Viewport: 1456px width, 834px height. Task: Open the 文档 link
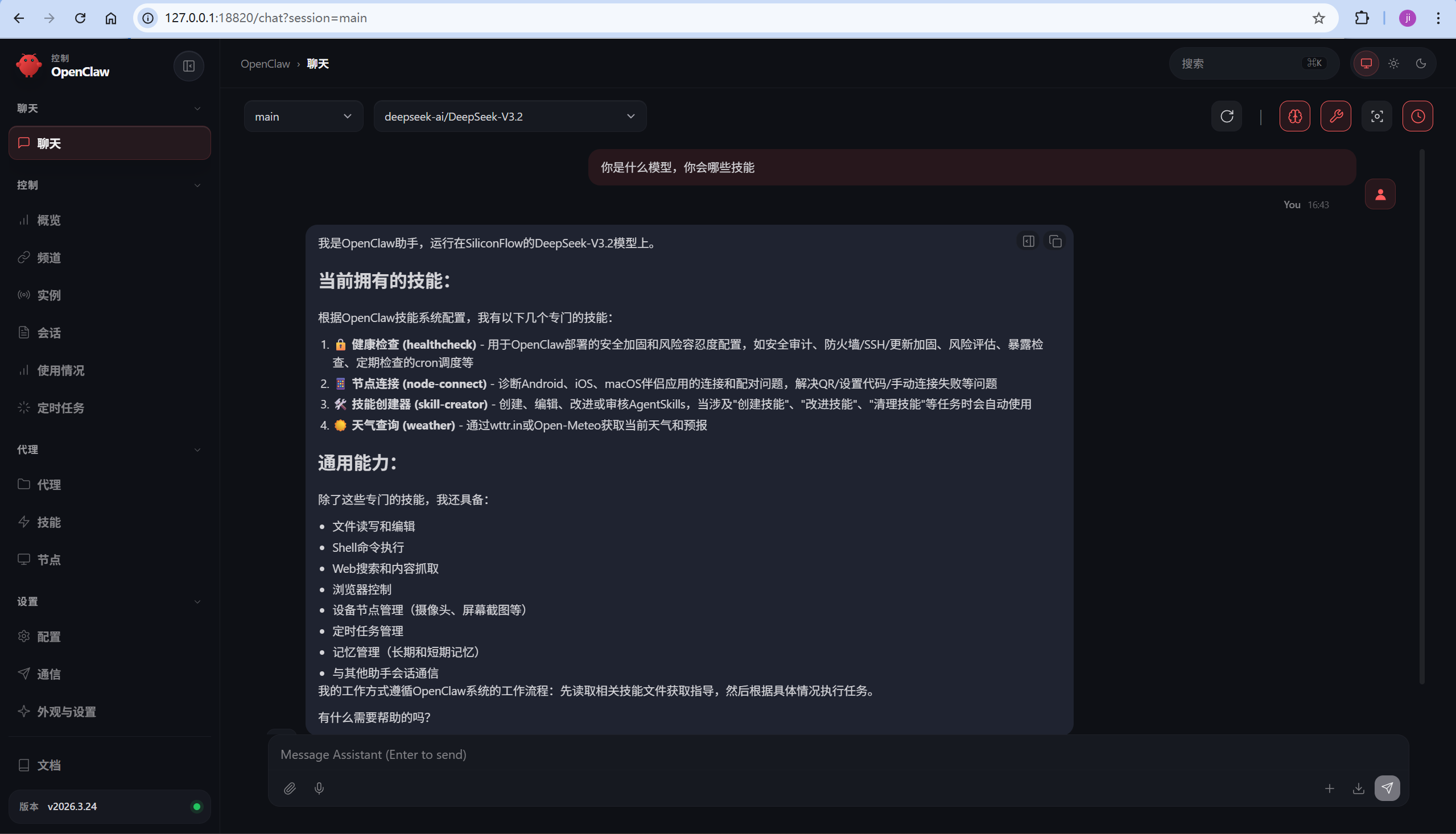pos(49,765)
